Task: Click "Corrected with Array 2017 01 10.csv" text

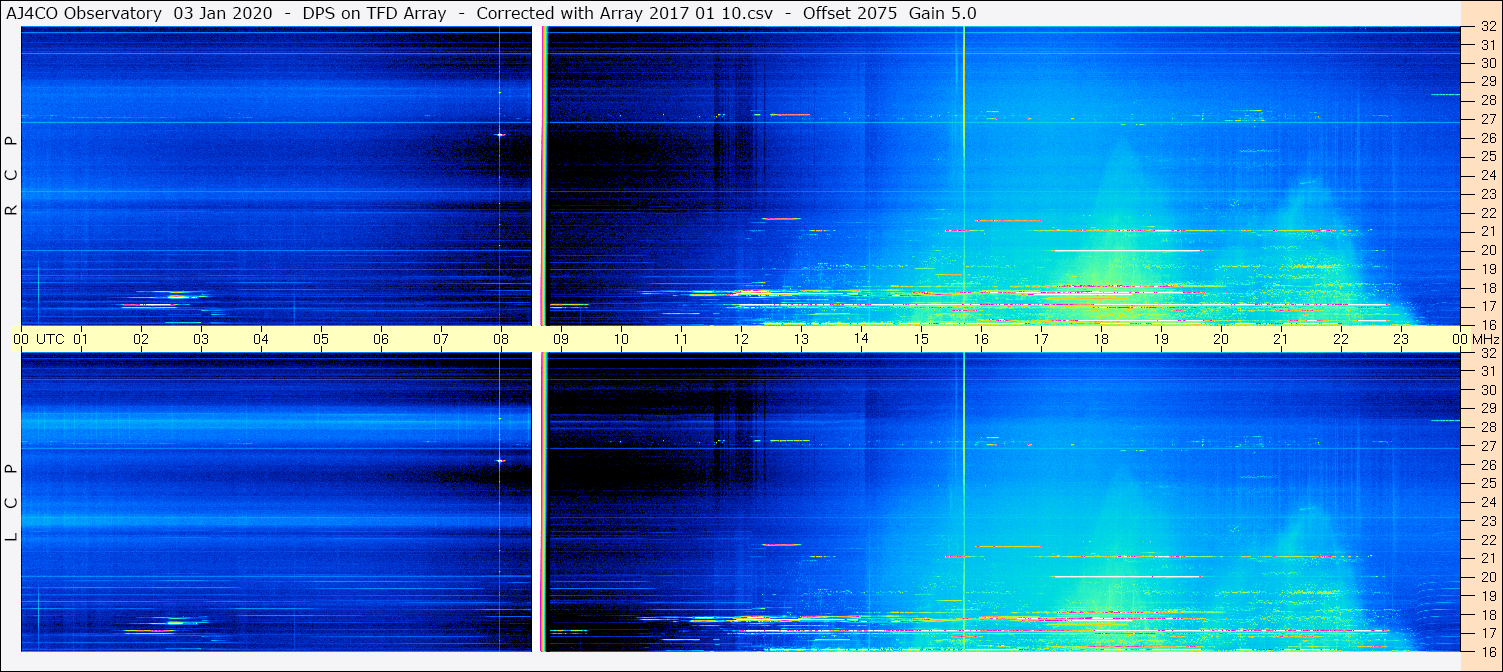Action: point(623,13)
